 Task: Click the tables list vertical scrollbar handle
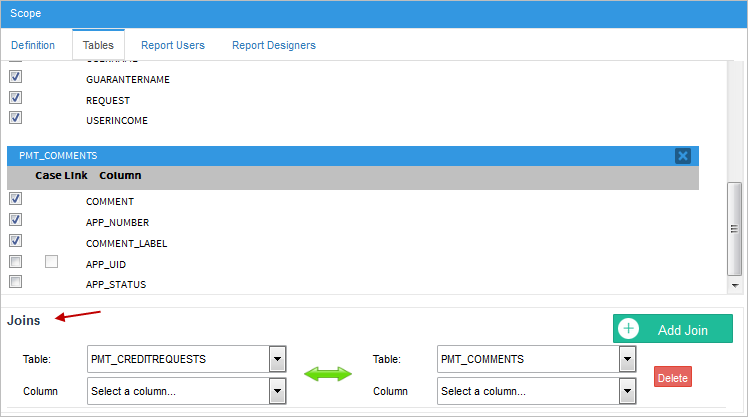(735, 228)
